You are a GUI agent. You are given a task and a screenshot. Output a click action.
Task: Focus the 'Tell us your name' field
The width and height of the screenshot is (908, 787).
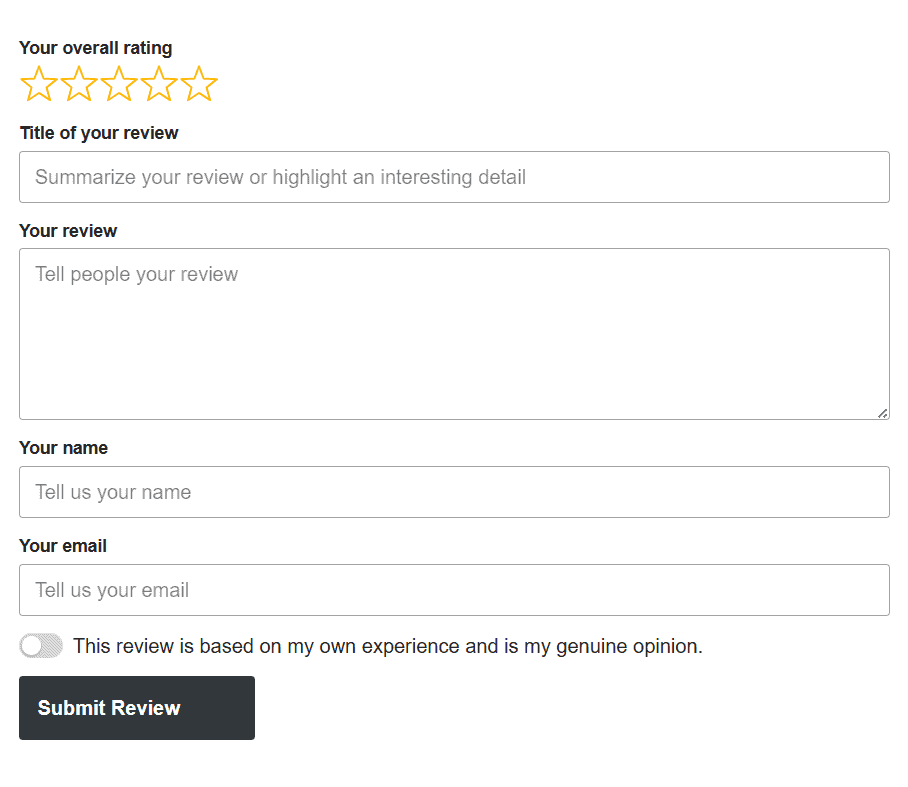(x=454, y=492)
